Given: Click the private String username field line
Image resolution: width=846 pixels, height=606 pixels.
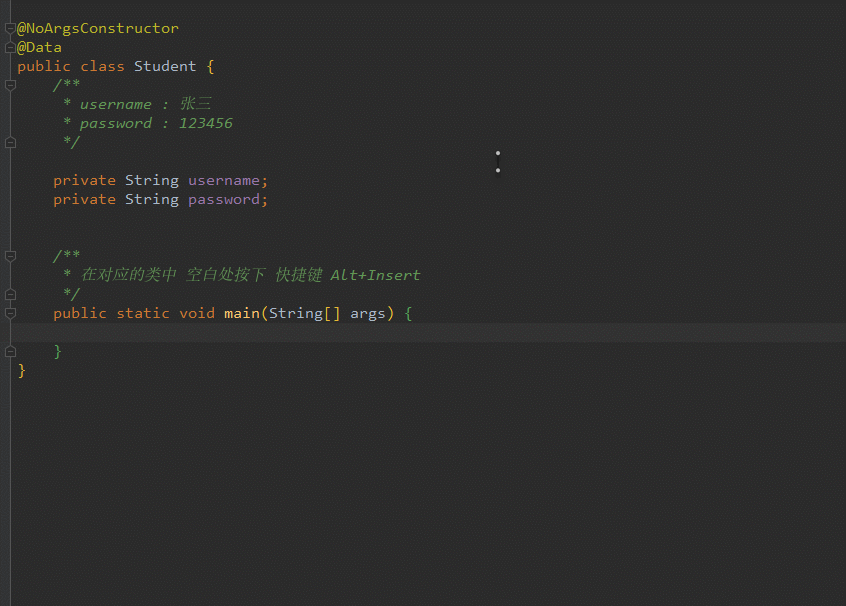Looking at the screenshot, I should pos(159,180).
